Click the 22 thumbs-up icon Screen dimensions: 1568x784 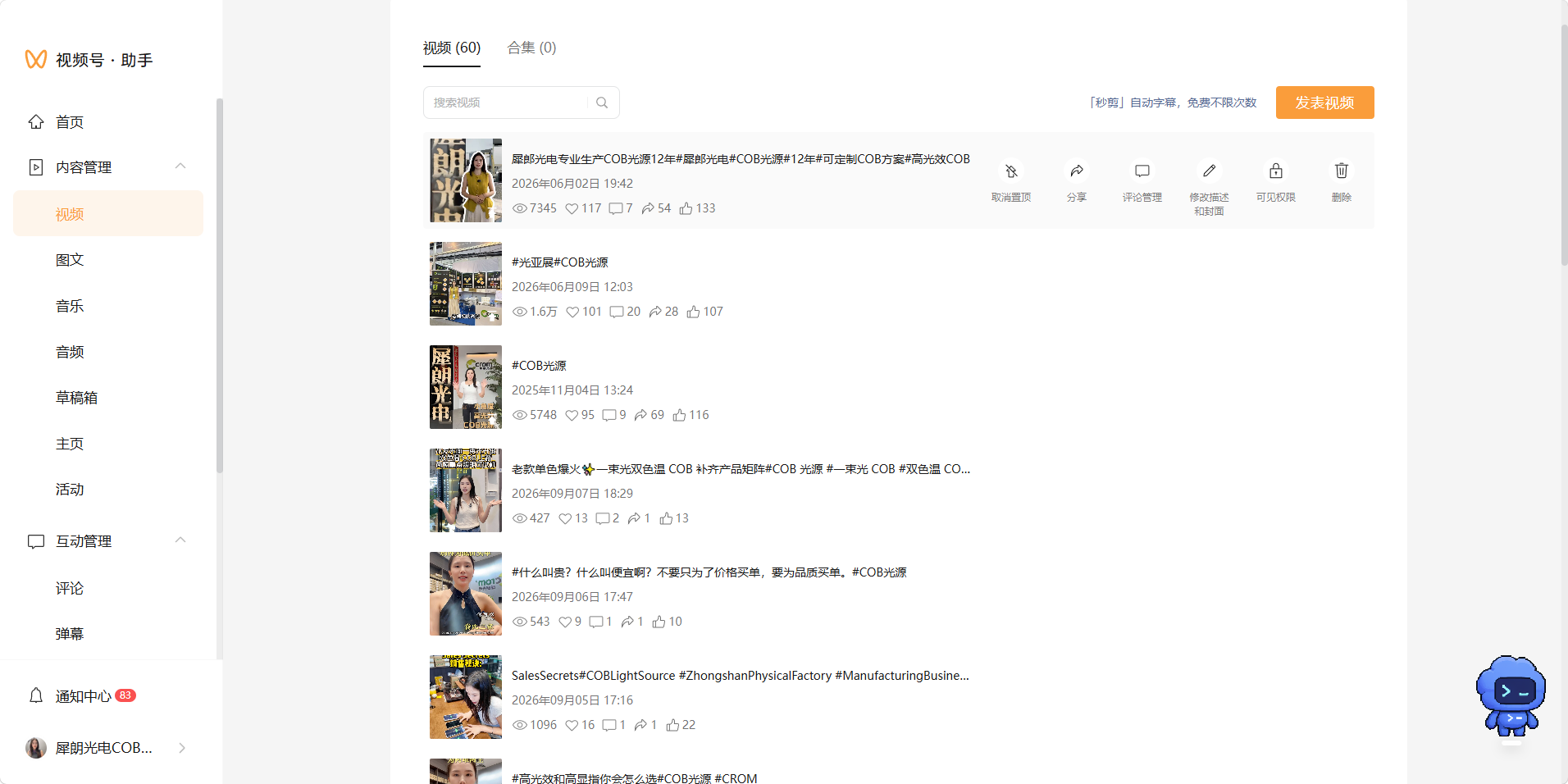click(x=672, y=725)
